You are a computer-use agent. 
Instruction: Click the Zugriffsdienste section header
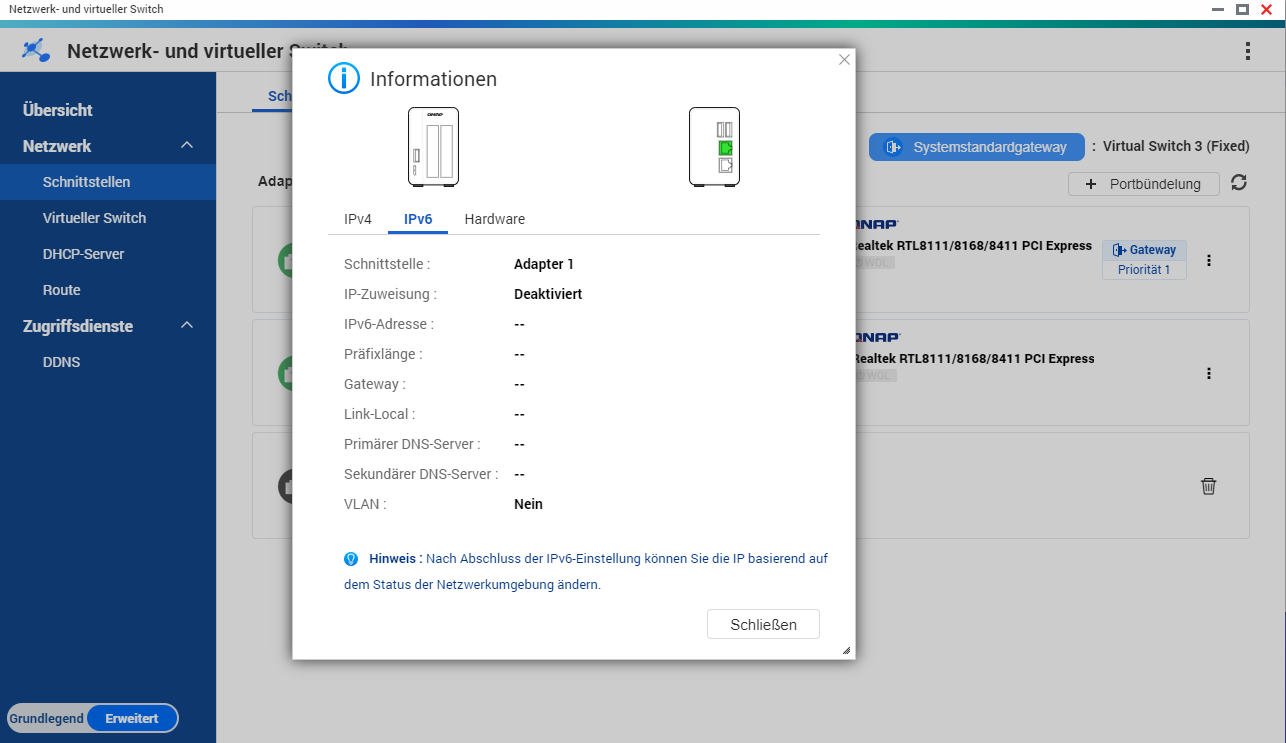pyautogui.click(x=78, y=326)
